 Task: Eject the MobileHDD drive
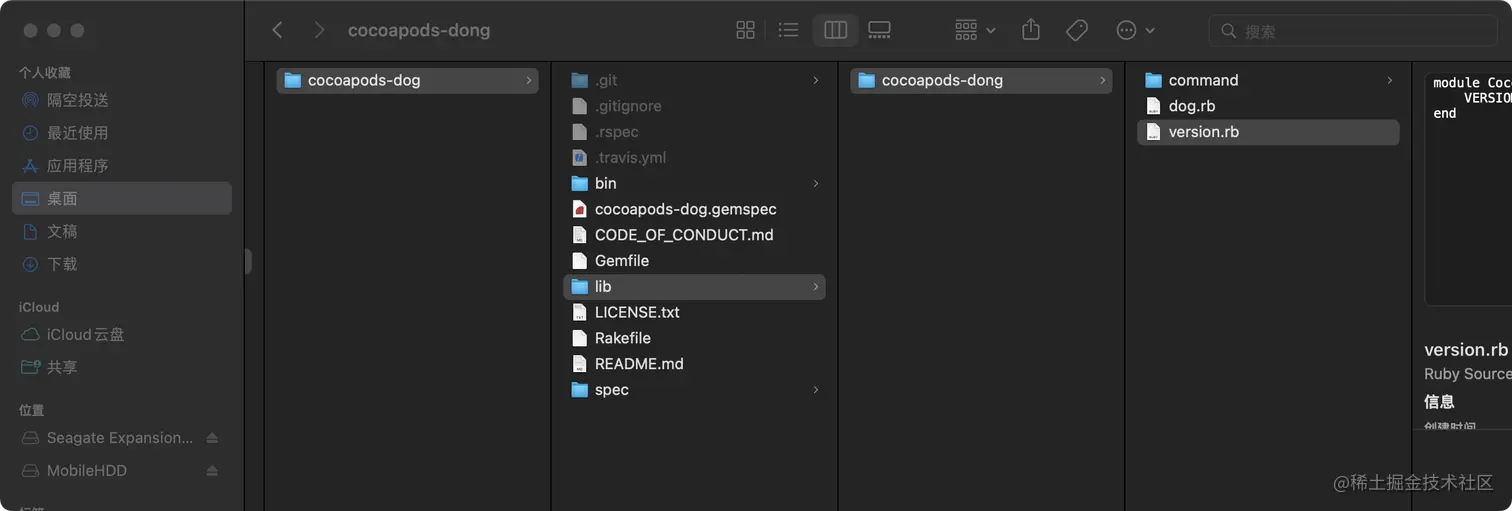pos(212,471)
